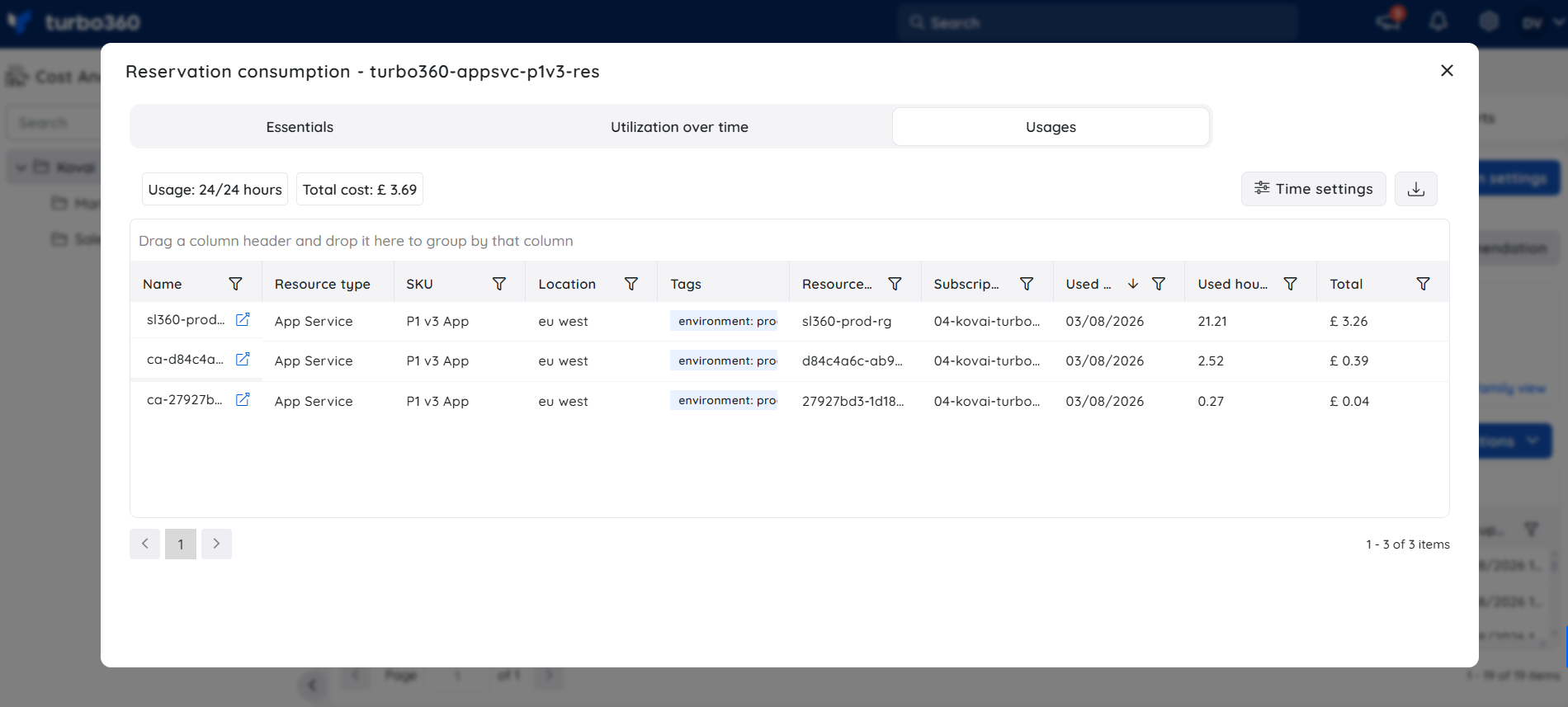Open ca-d84c4a resource external link
The image size is (1568, 707).
click(243, 359)
